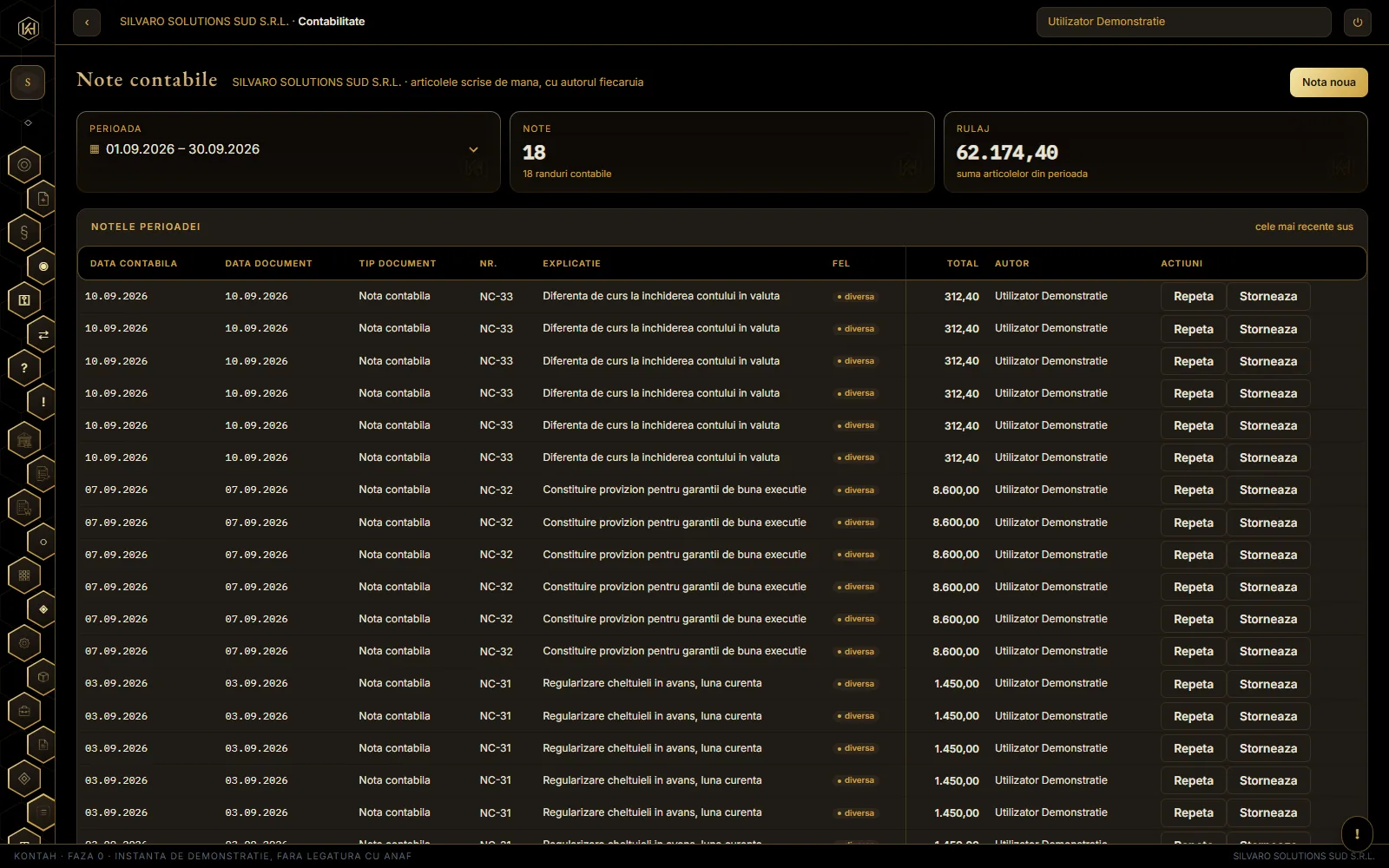Click Repeta in the first NC-33 row
The width and height of the screenshot is (1389, 868).
1194,297
